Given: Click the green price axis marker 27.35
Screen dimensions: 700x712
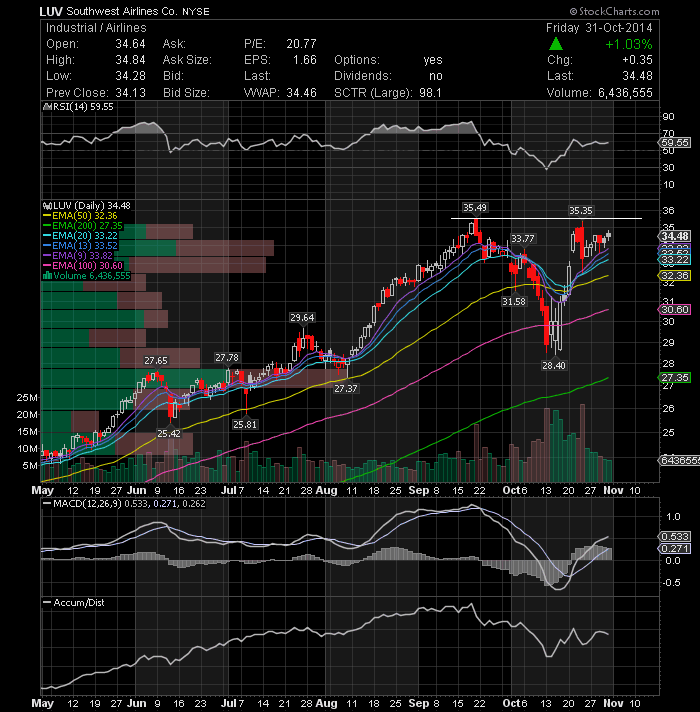Looking at the screenshot, I should point(675,377).
